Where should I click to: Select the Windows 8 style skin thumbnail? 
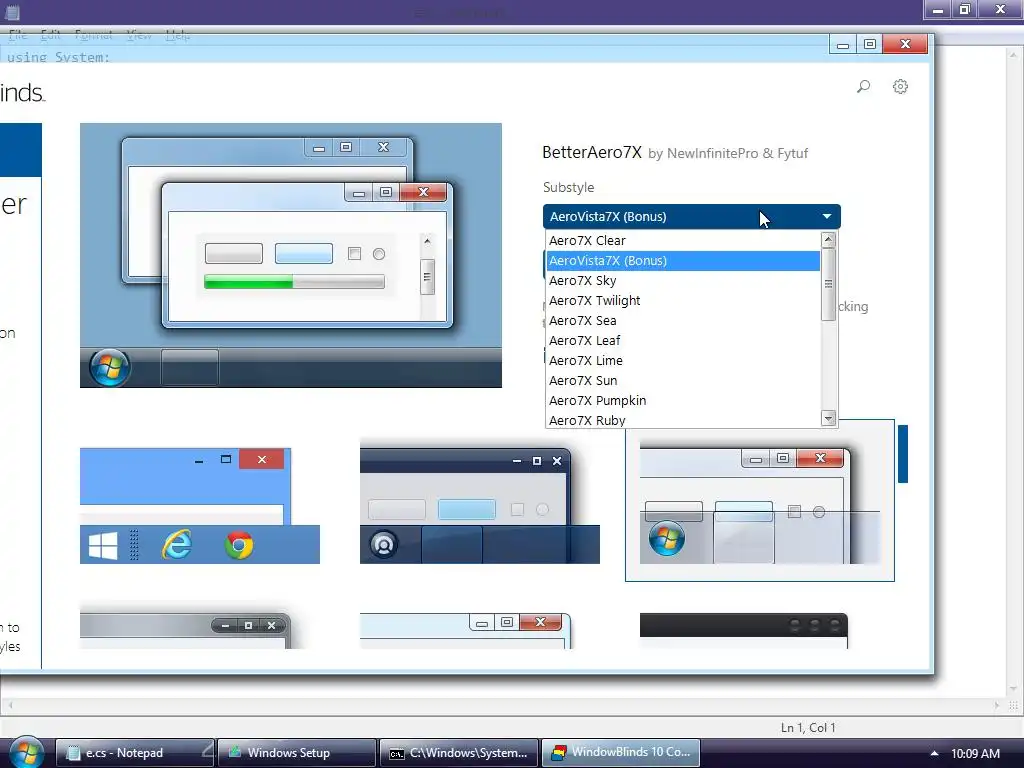pyautogui.click(x=200, y=505)
